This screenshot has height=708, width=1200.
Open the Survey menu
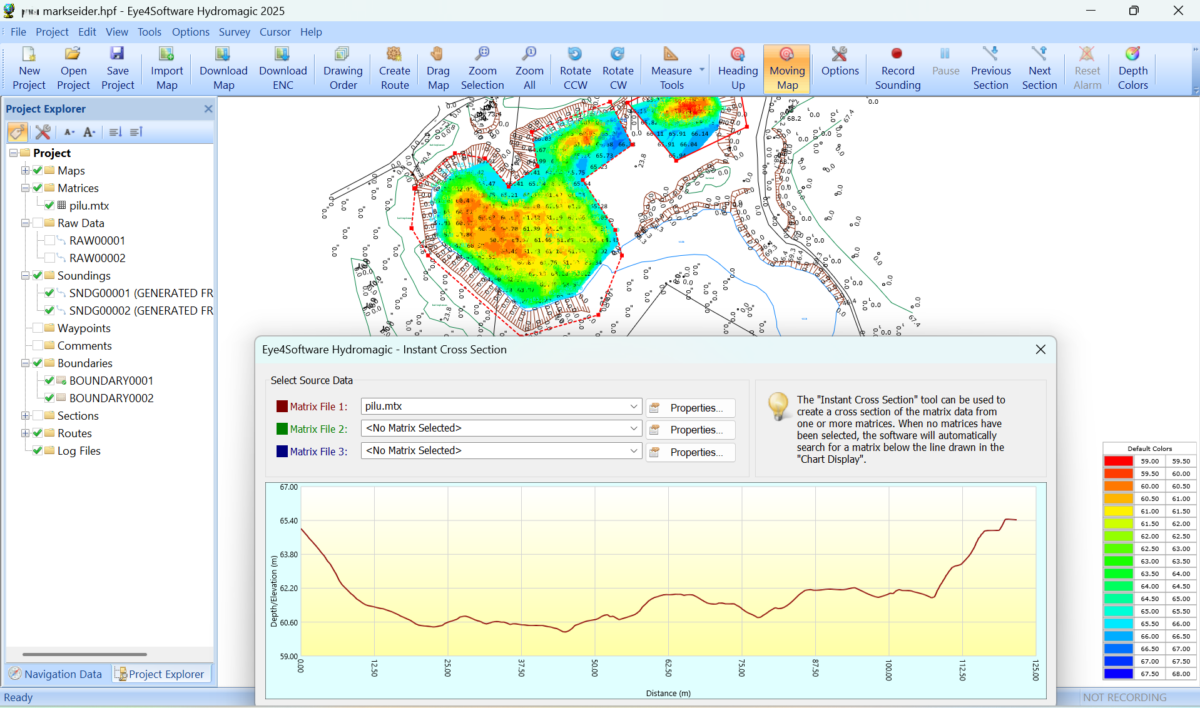pyautogui.click(x=234, y=32)
